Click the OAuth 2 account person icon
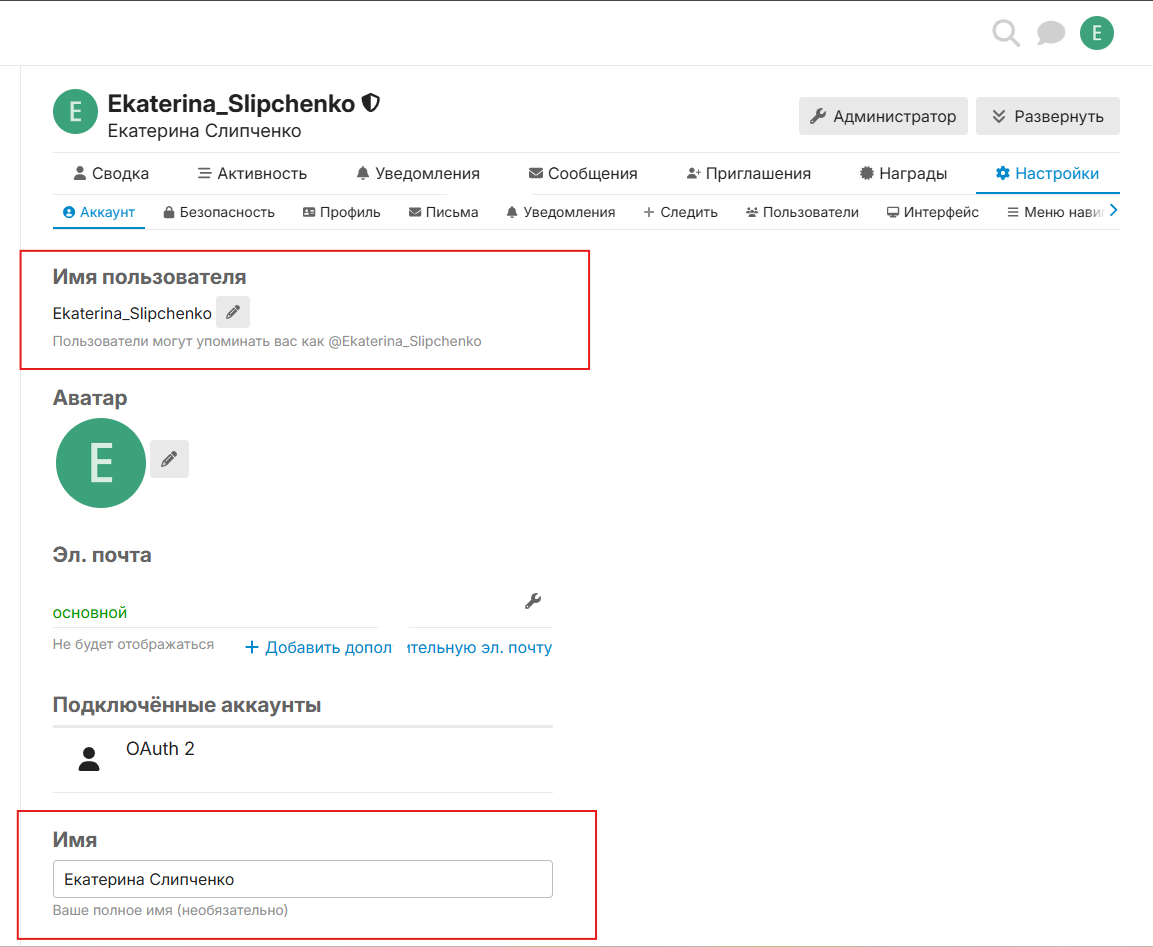 click(89, 759)
